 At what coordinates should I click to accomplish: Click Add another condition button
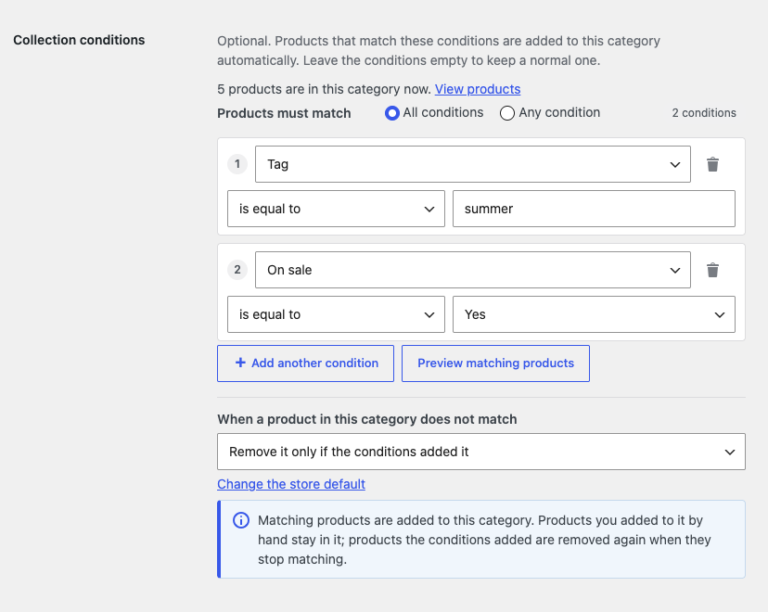click(x=306, y=363)
